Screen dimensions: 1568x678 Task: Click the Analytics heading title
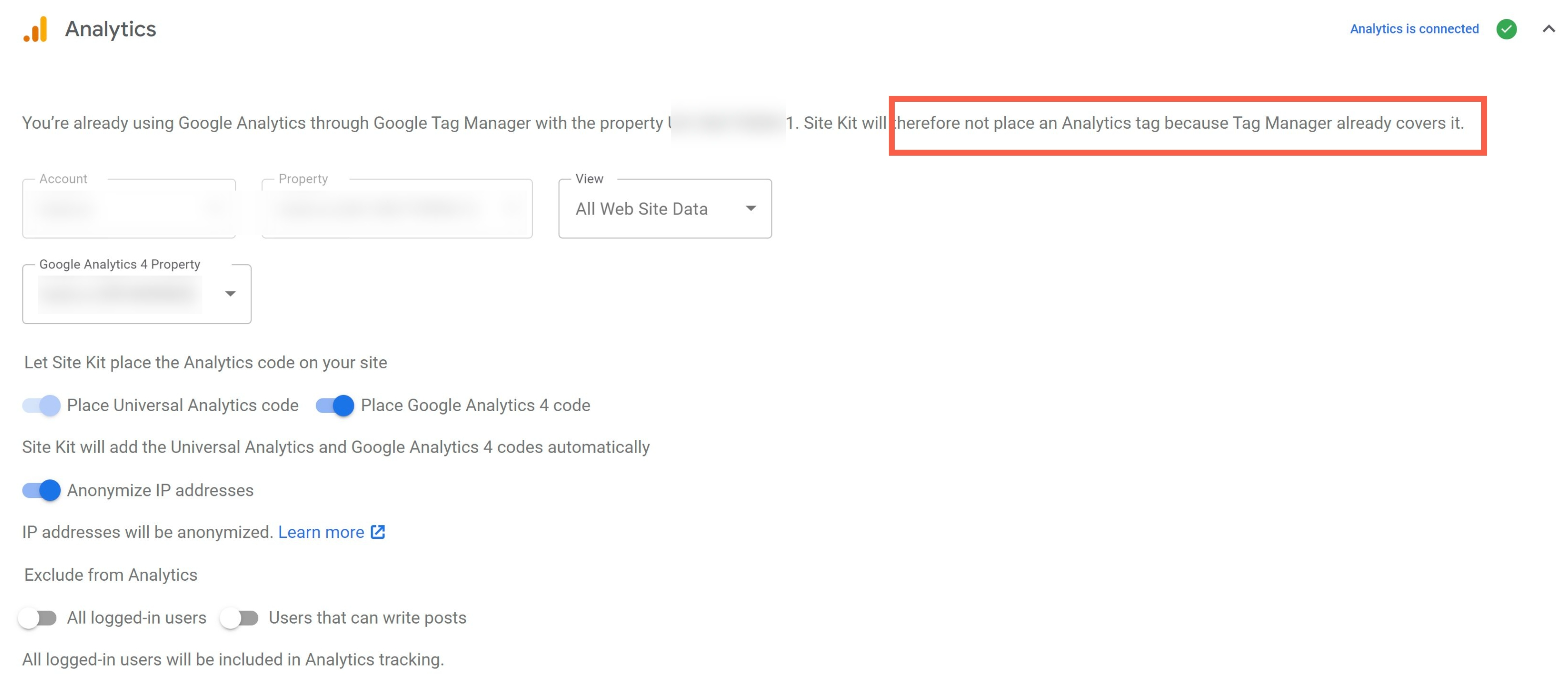(x=111, y=28)
